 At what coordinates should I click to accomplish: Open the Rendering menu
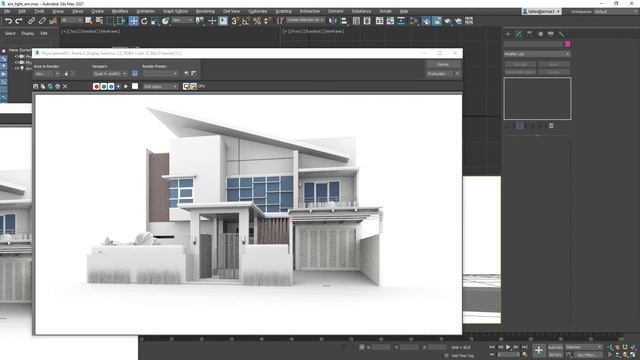205,11
